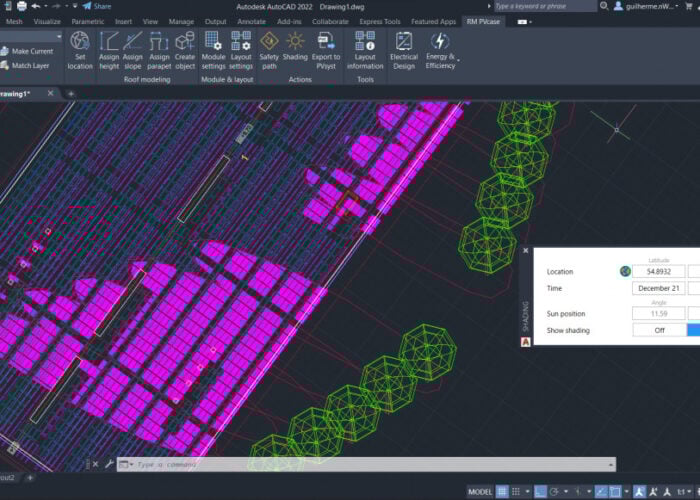This screenshot has height=500, width=700.
Task: Expand the command line history arrow
Action: (x=613, y=464)
